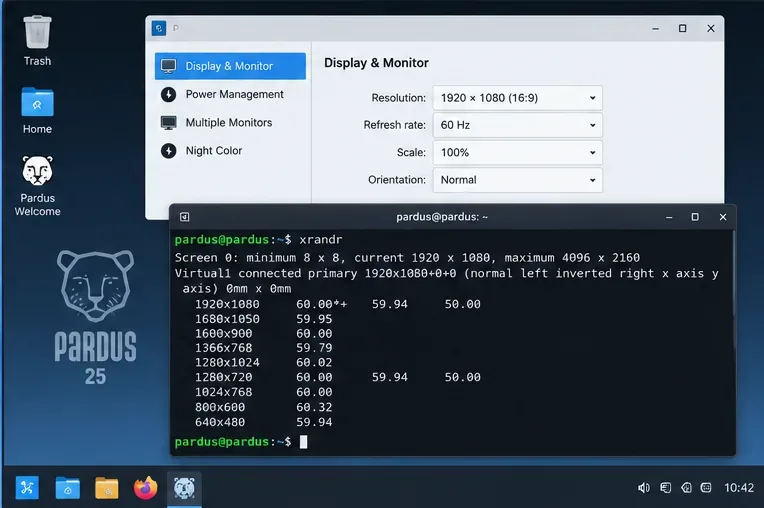Maximize the terminal window
The width and height of the screenshot is (764, 508).
695,217
